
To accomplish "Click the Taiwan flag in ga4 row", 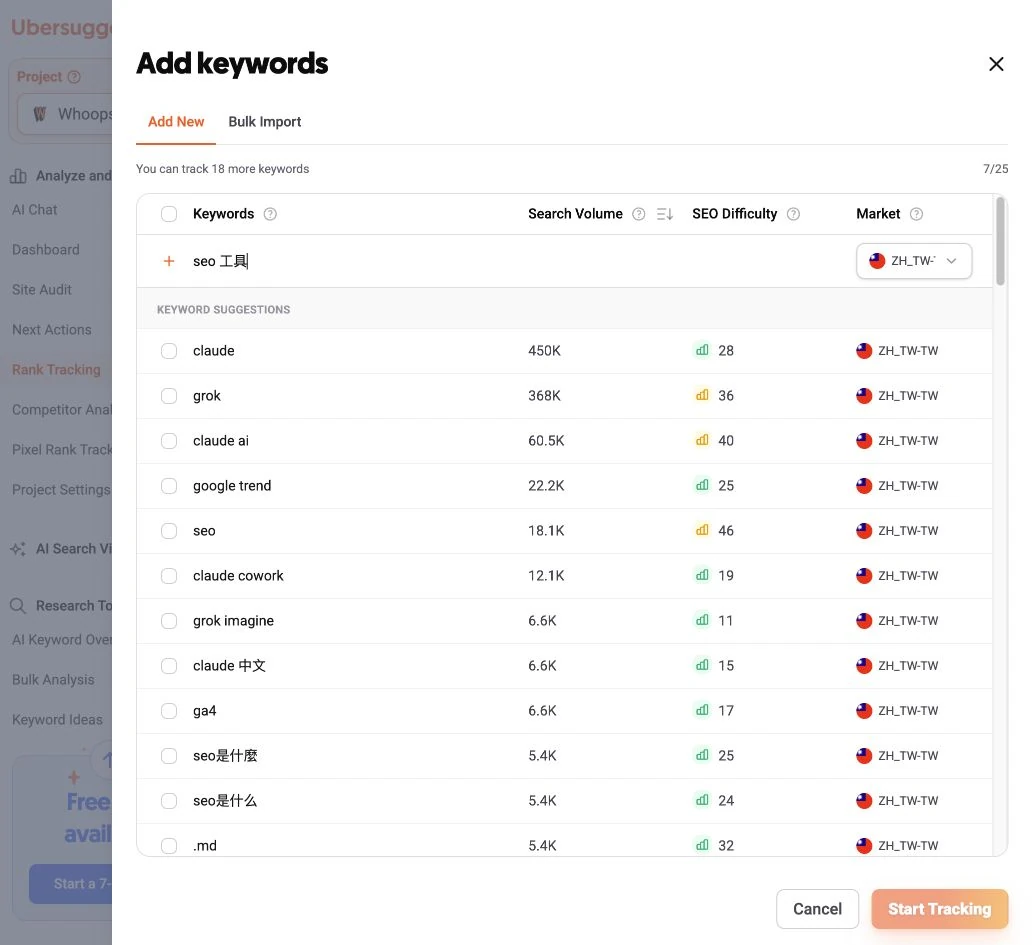I will point(864,711).
